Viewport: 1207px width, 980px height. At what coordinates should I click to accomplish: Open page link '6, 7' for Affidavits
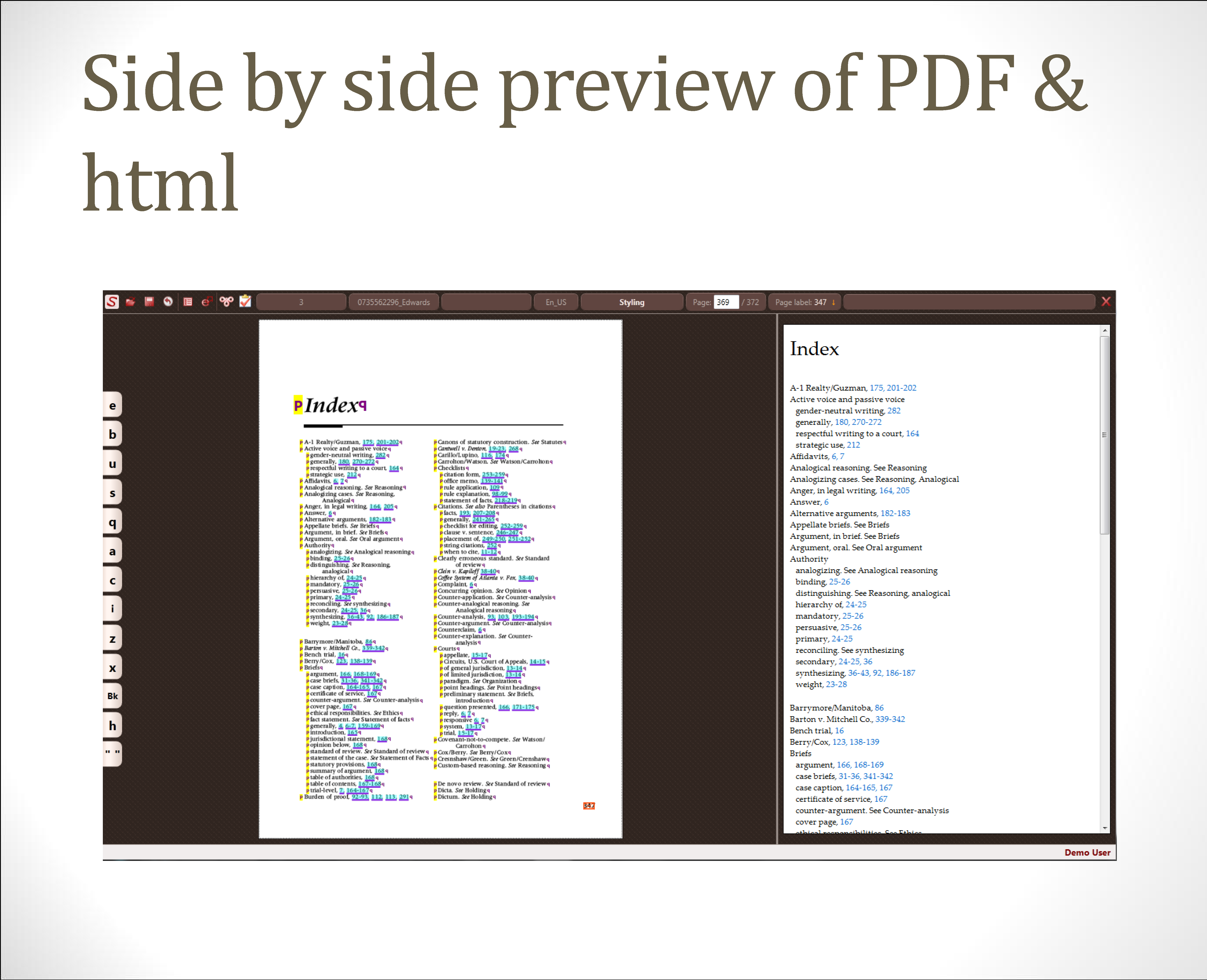point(838,456)
